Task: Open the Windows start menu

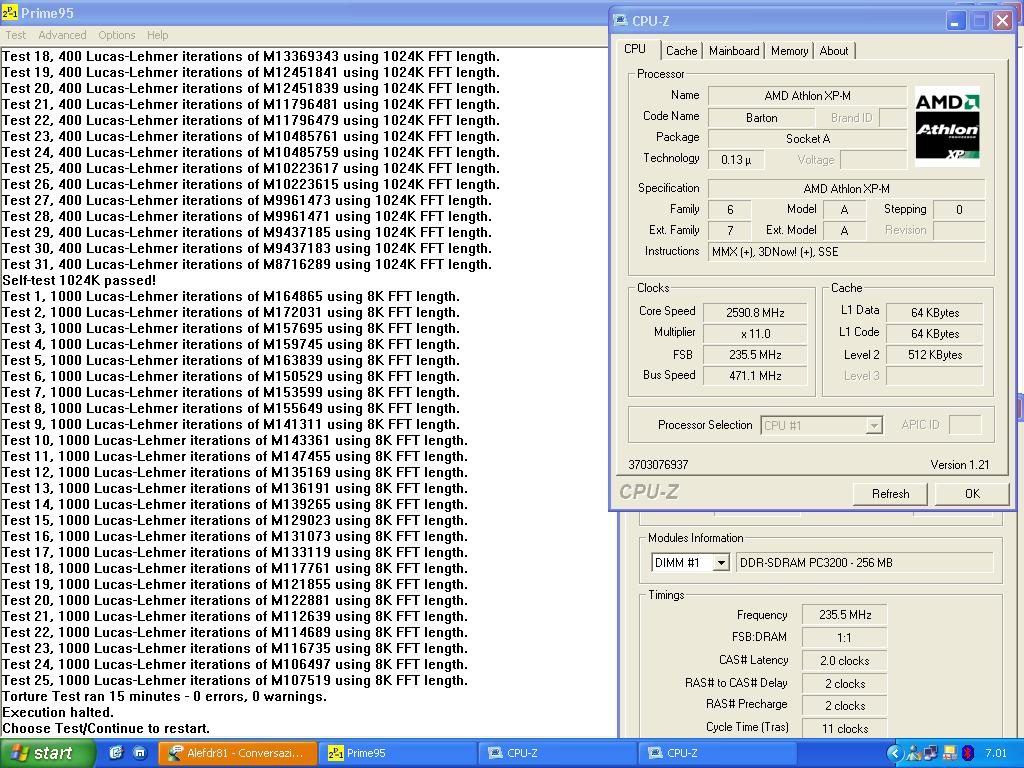Action: pos(47,753)
